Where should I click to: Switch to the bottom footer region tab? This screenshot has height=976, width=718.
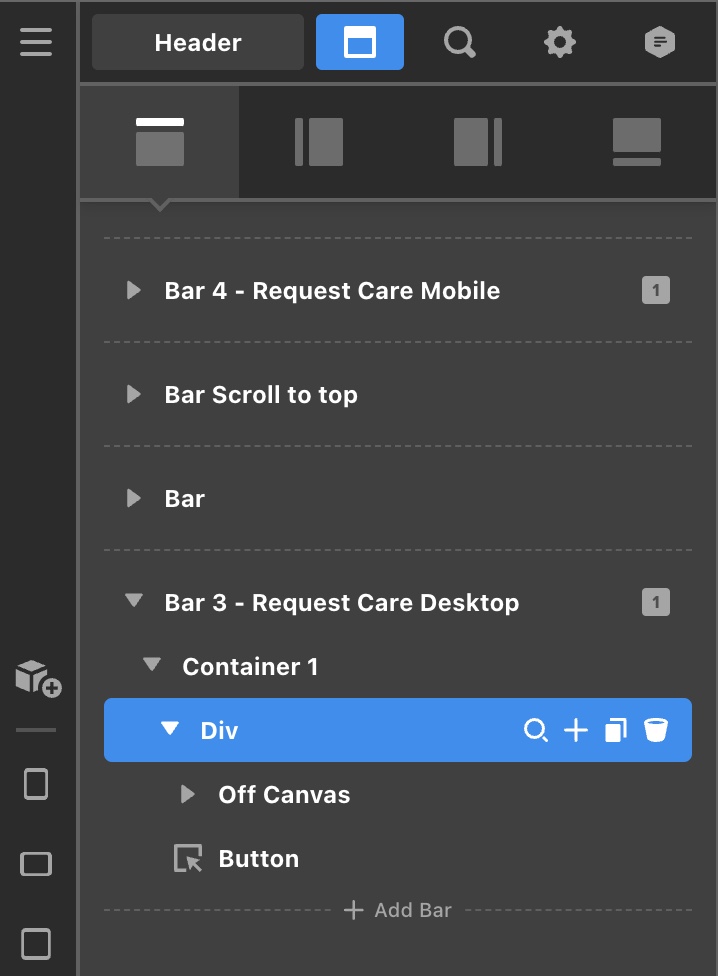click(637, 142)
